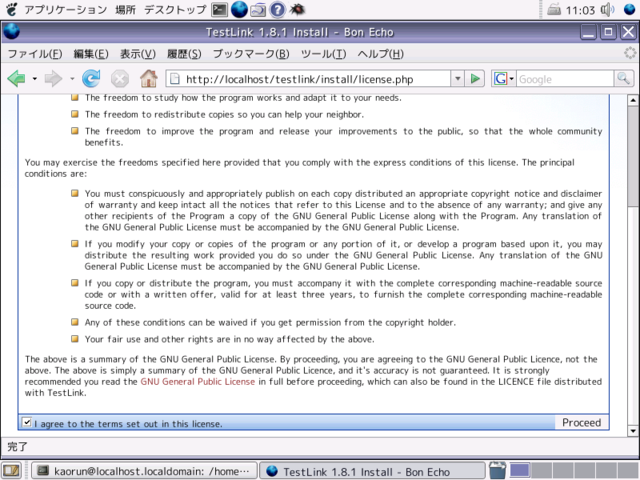Launch the terminal from top panel icon
The image size is (640, 480).
pos(219,9)
